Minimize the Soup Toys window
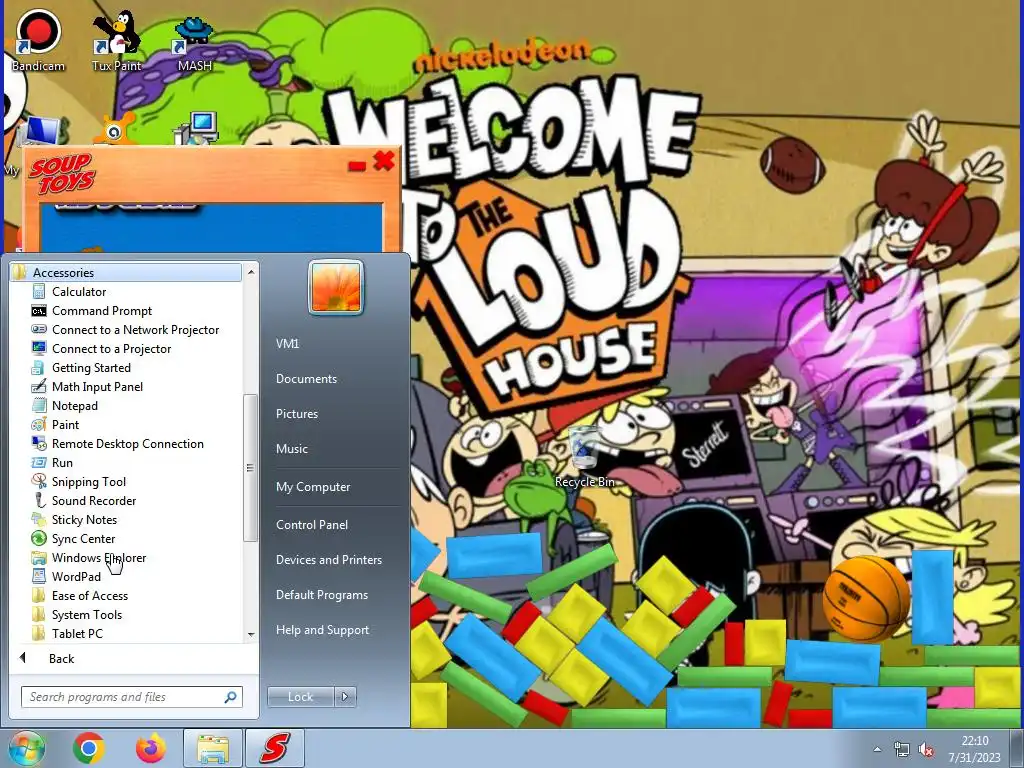The image size is (1024, 768). [357, 166]
